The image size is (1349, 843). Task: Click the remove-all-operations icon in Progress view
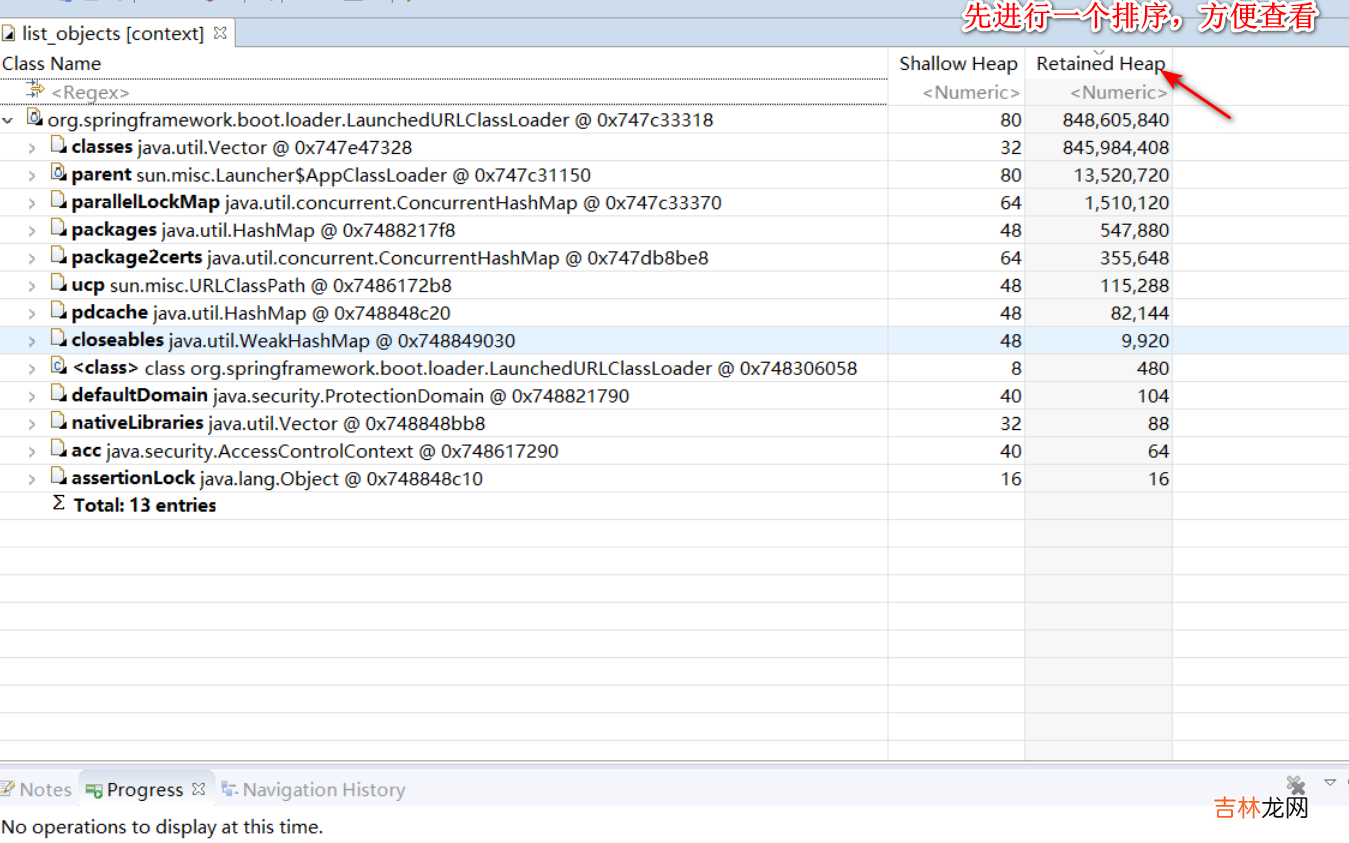(x=1295, y=785)
